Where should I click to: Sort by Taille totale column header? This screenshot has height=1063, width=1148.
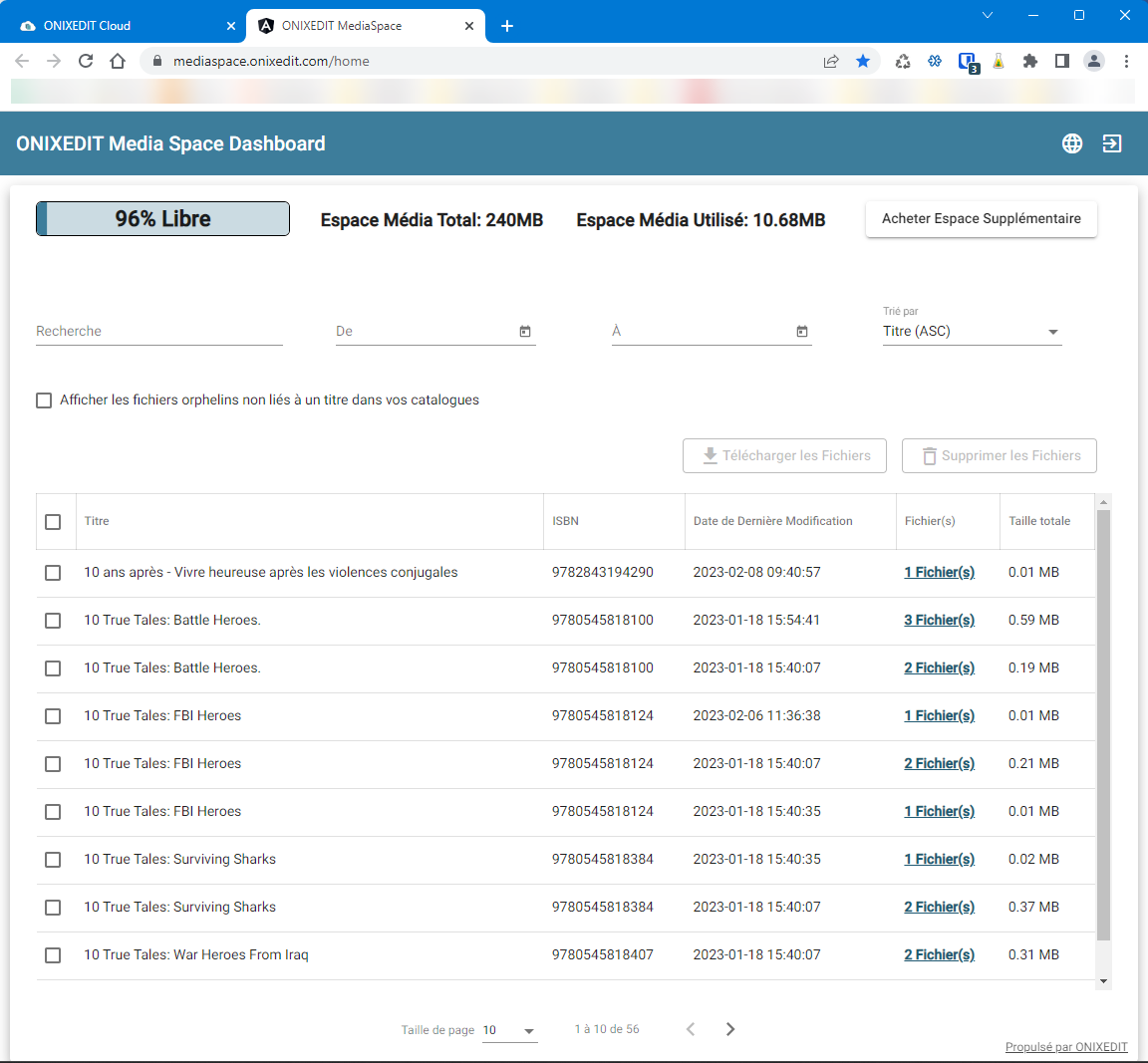point(1039,521)
